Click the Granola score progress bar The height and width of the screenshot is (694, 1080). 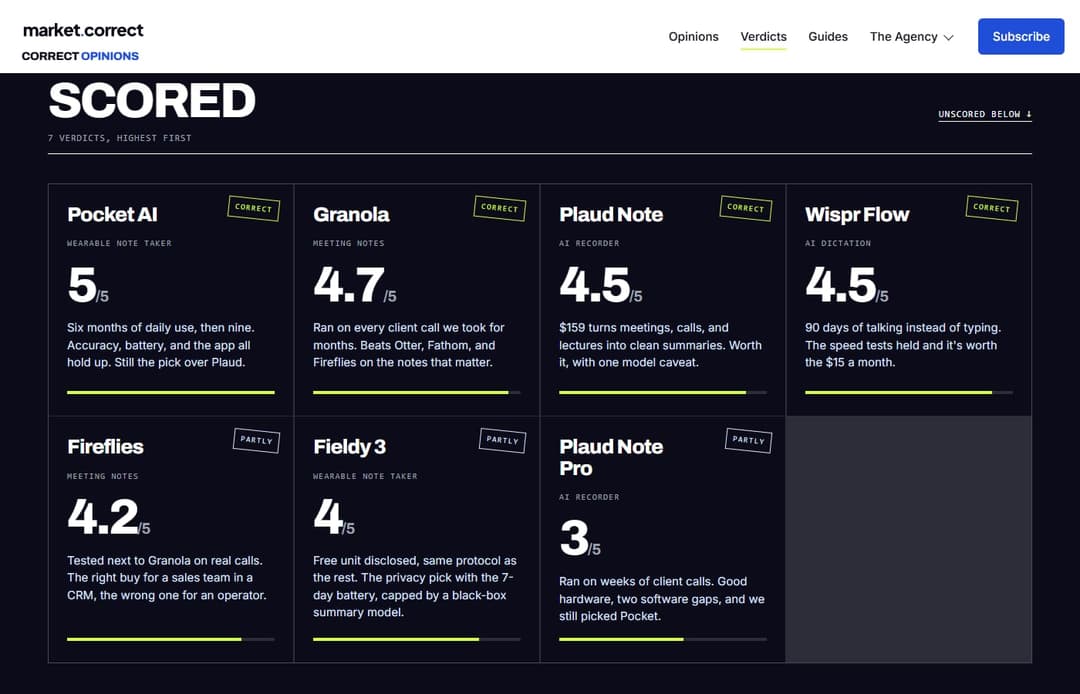417,392
